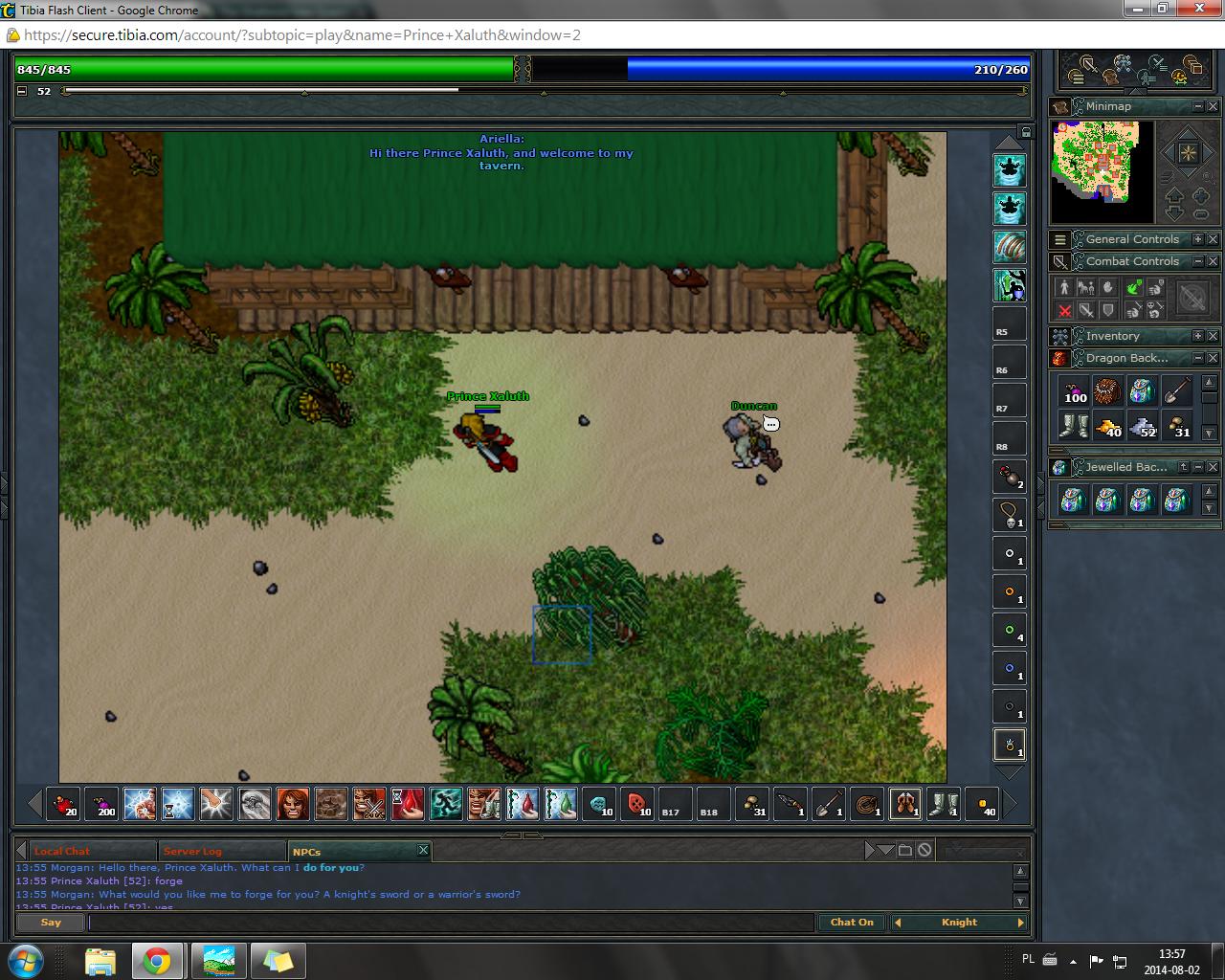This screenshot has height=980, width=1225.
Task: Open the chat channel dropdown arrow
Action: [x=886, y=850]
